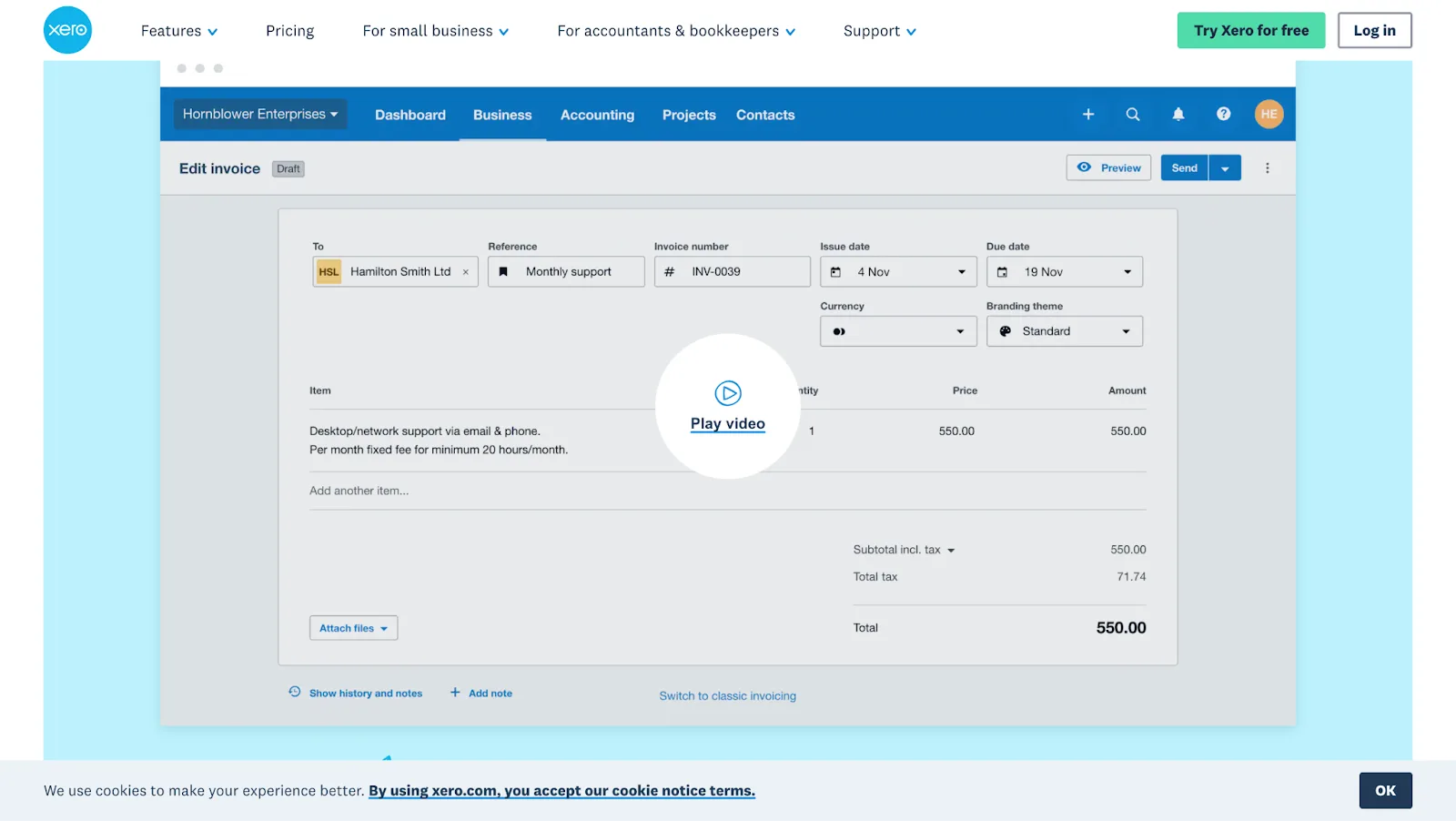Open the Dashboard tab
Image resolution: width=1456 pixels, height=821 pixels.
[x=410, y=115]
